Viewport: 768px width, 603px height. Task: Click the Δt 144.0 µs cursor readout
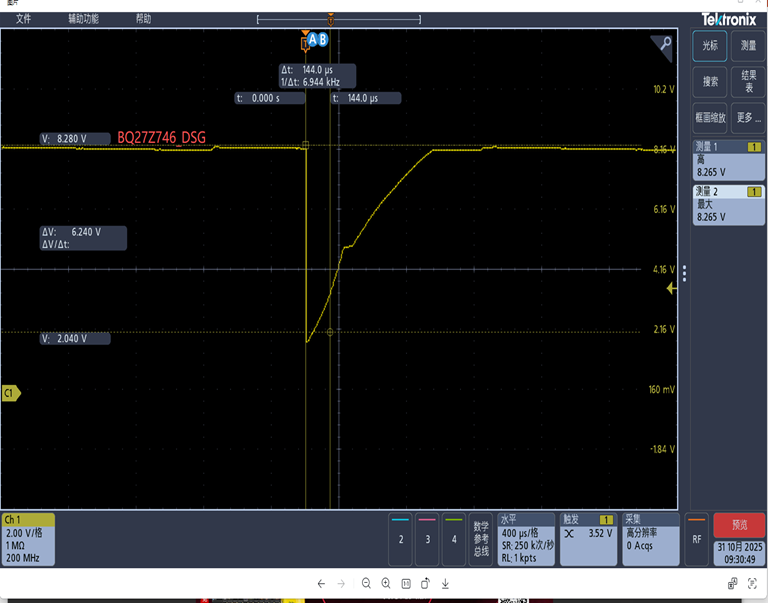(x=317, y=76)
